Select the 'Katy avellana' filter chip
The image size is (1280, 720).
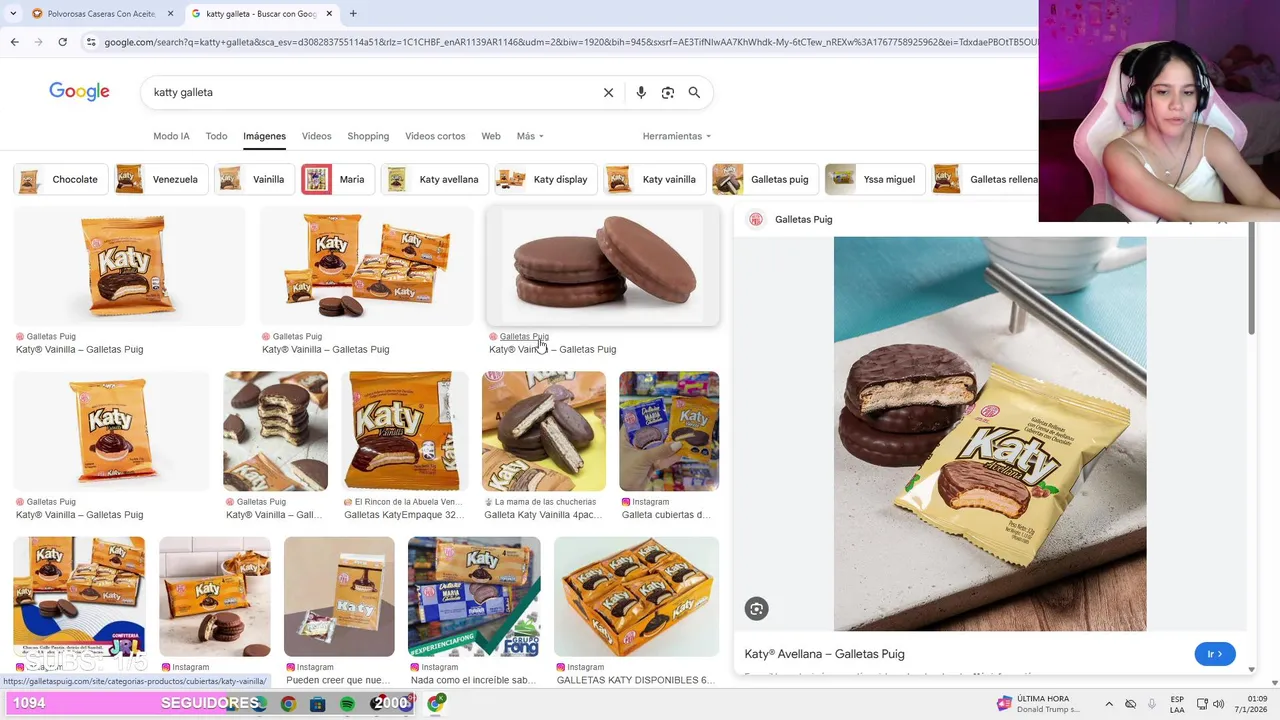[x=434, y=179]
